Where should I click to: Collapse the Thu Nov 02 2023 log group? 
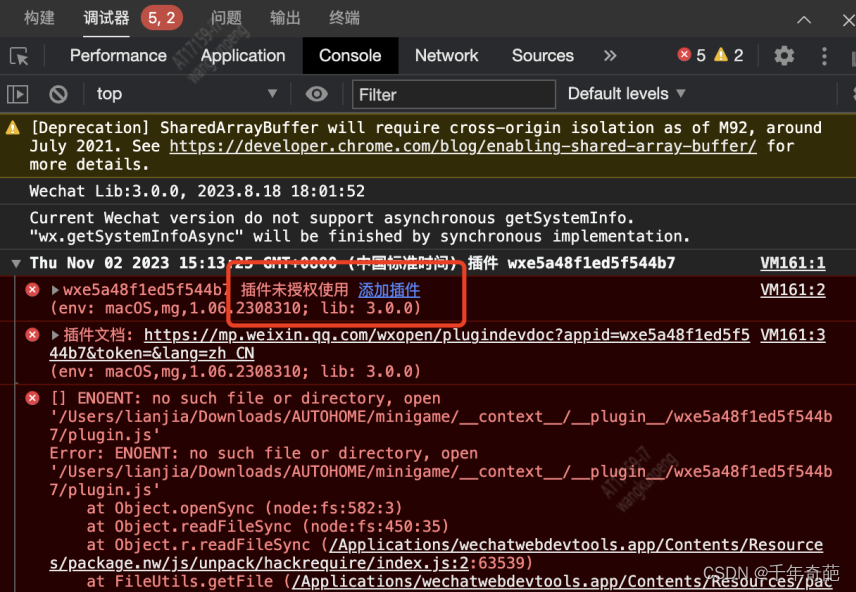pyautogui.click(x=16, y=264)
